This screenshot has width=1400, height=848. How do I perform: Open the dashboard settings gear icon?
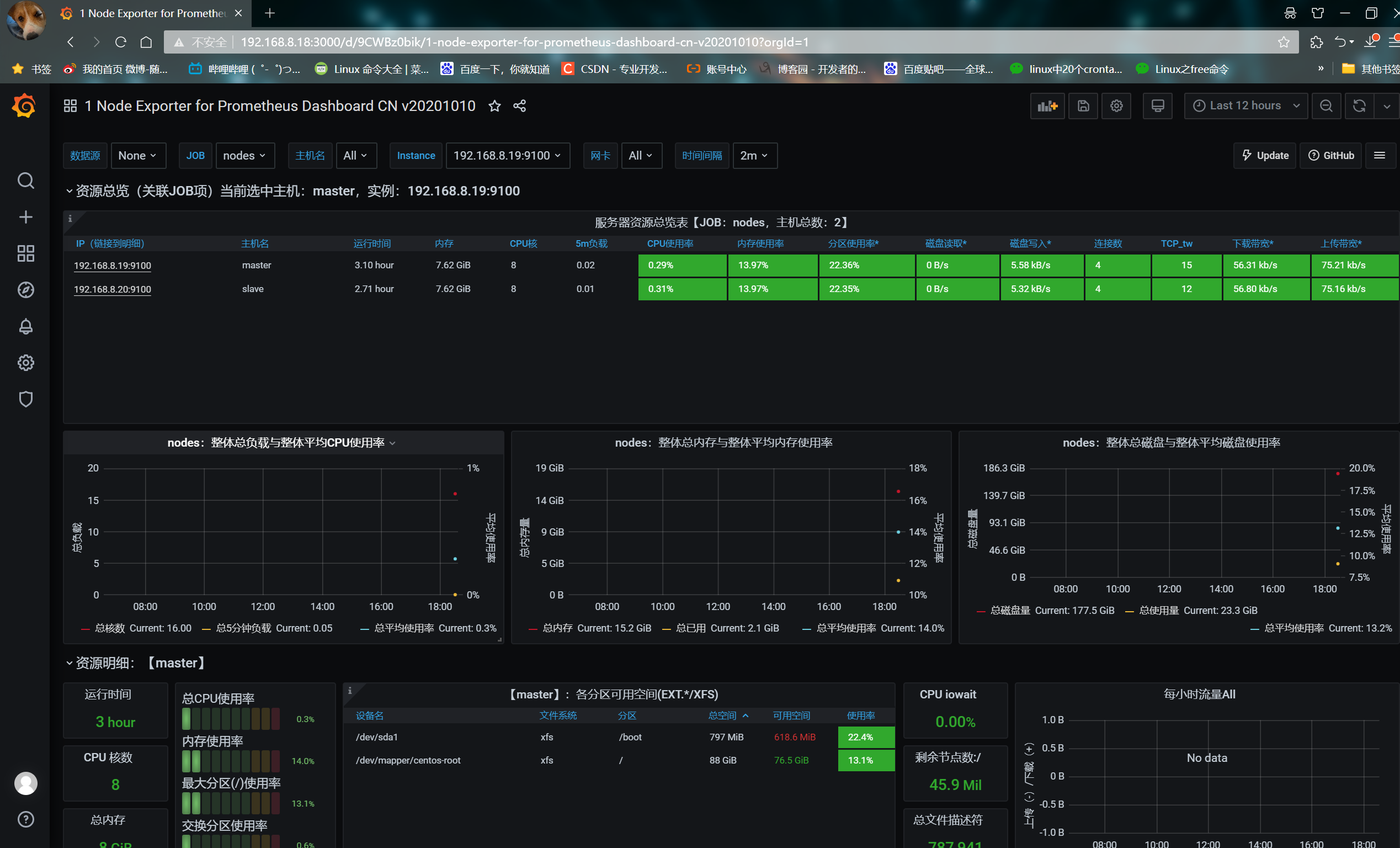[x=1116, y=107]
